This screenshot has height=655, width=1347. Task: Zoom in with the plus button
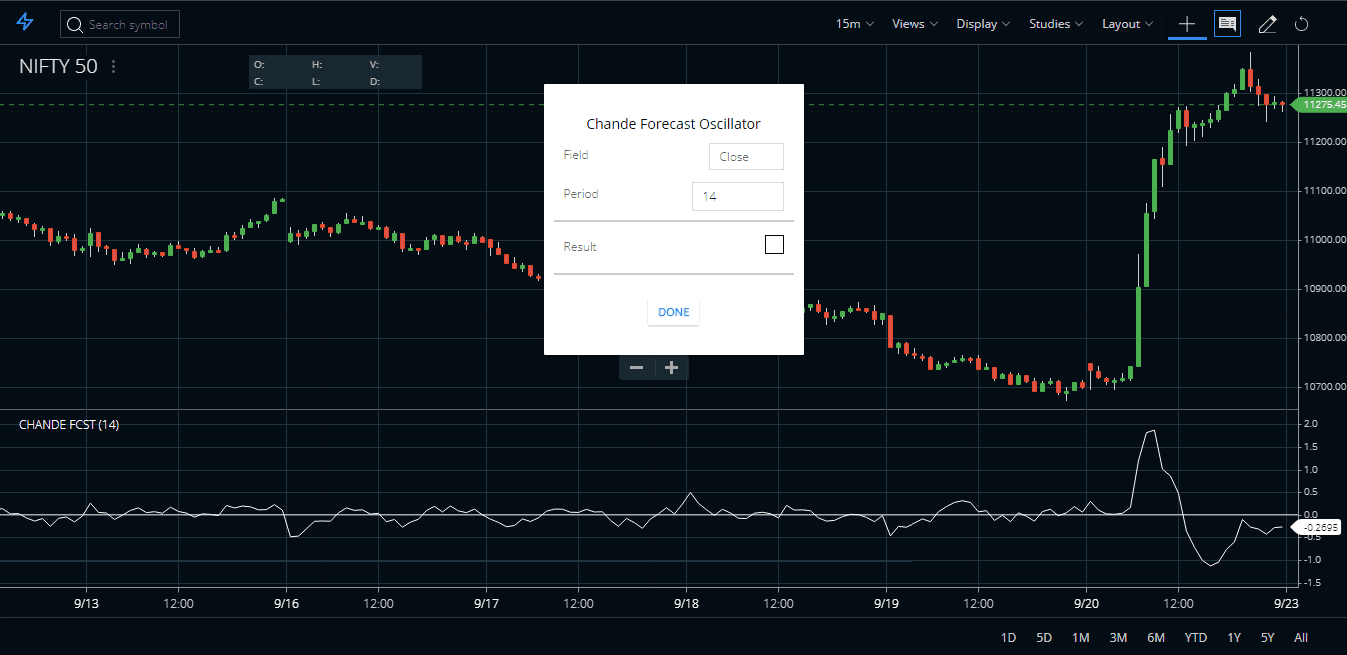[672, 368]
